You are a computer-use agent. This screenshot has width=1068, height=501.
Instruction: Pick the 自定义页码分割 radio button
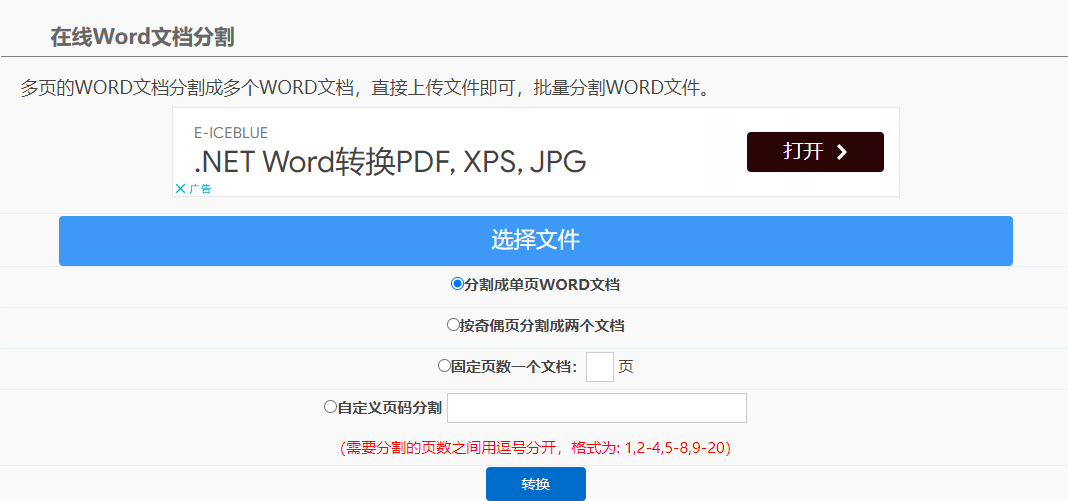(330, 407)
